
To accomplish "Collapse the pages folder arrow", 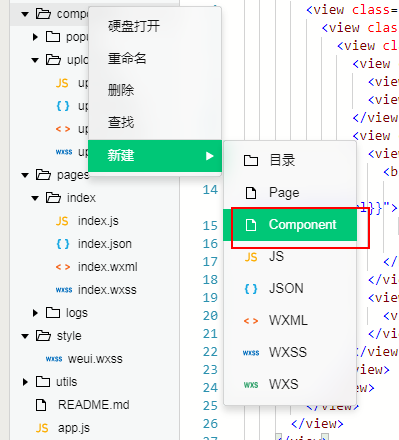I will (x=25, y=175).
